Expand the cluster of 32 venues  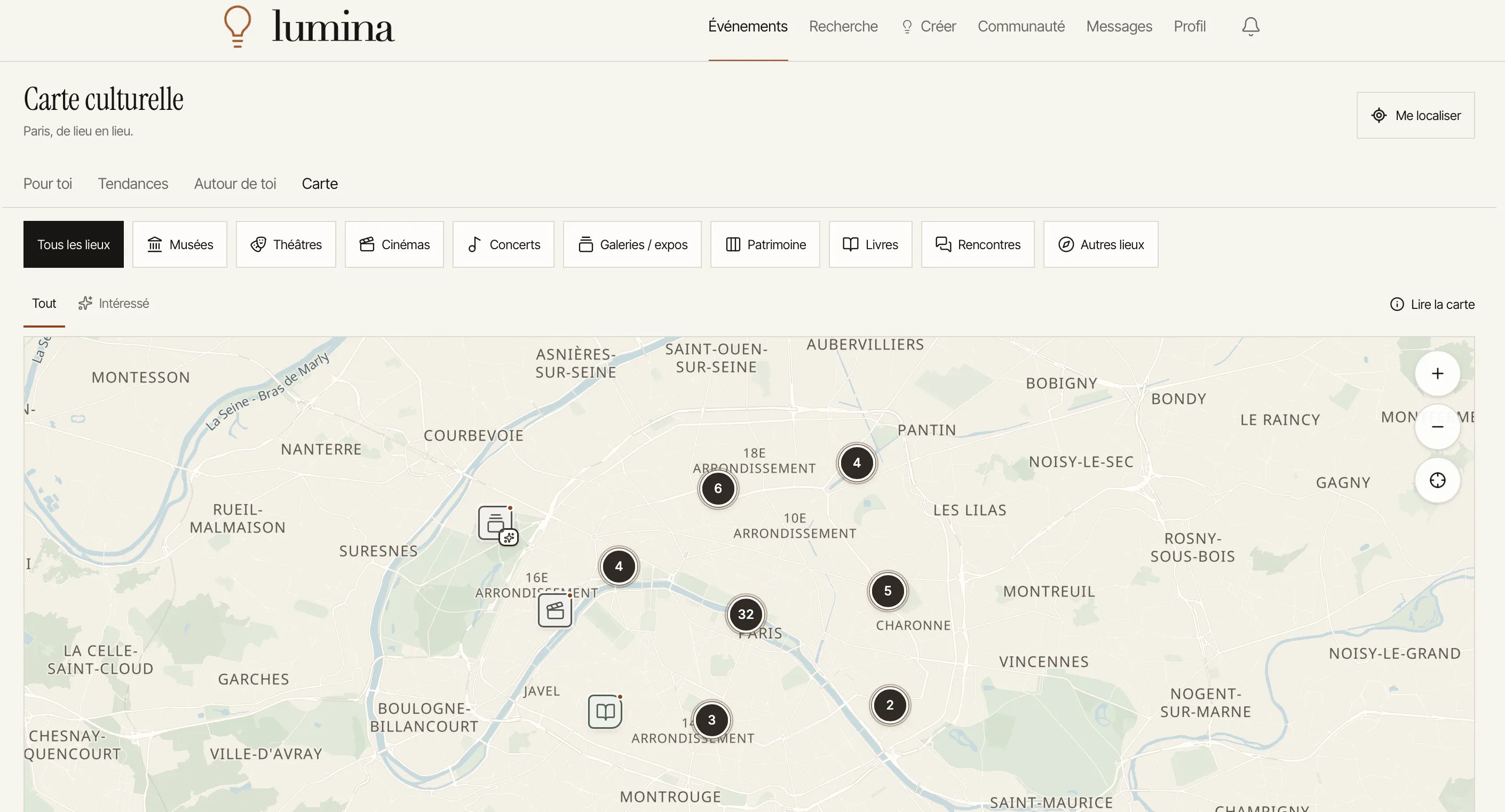point(746,614)
